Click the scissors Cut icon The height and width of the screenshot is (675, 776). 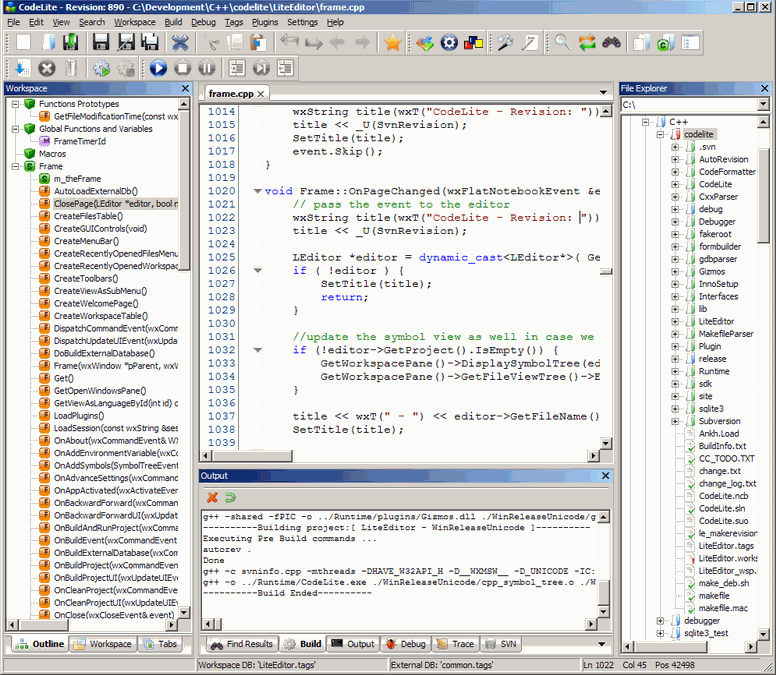(x=211, y=42)
